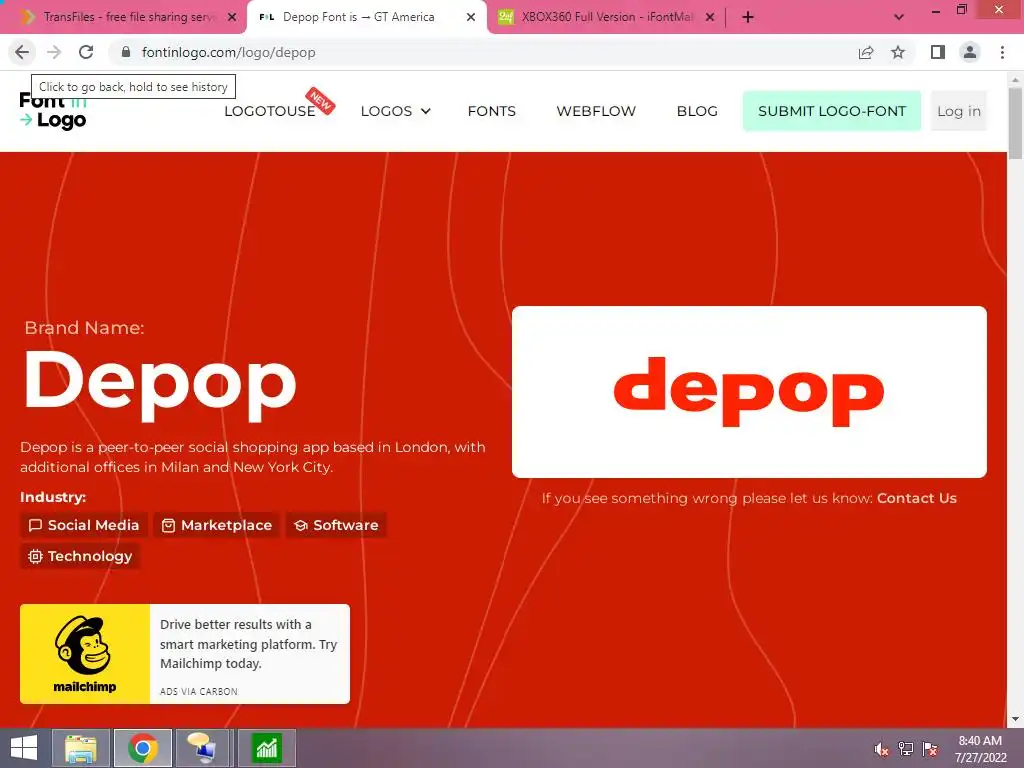Click the page vertical scrollbar thumb
Viewport: 1024px width, 768px height.
pyautogui.click(x=1015, y=122)
